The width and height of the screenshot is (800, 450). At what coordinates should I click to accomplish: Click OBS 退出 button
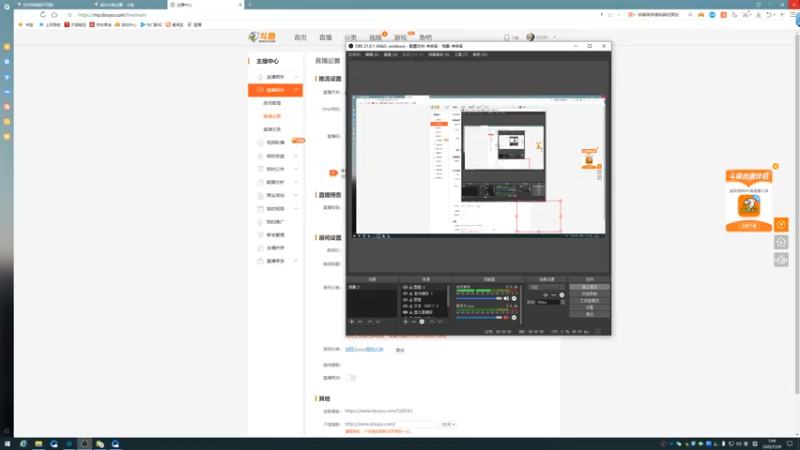click(x=589, y=314)
